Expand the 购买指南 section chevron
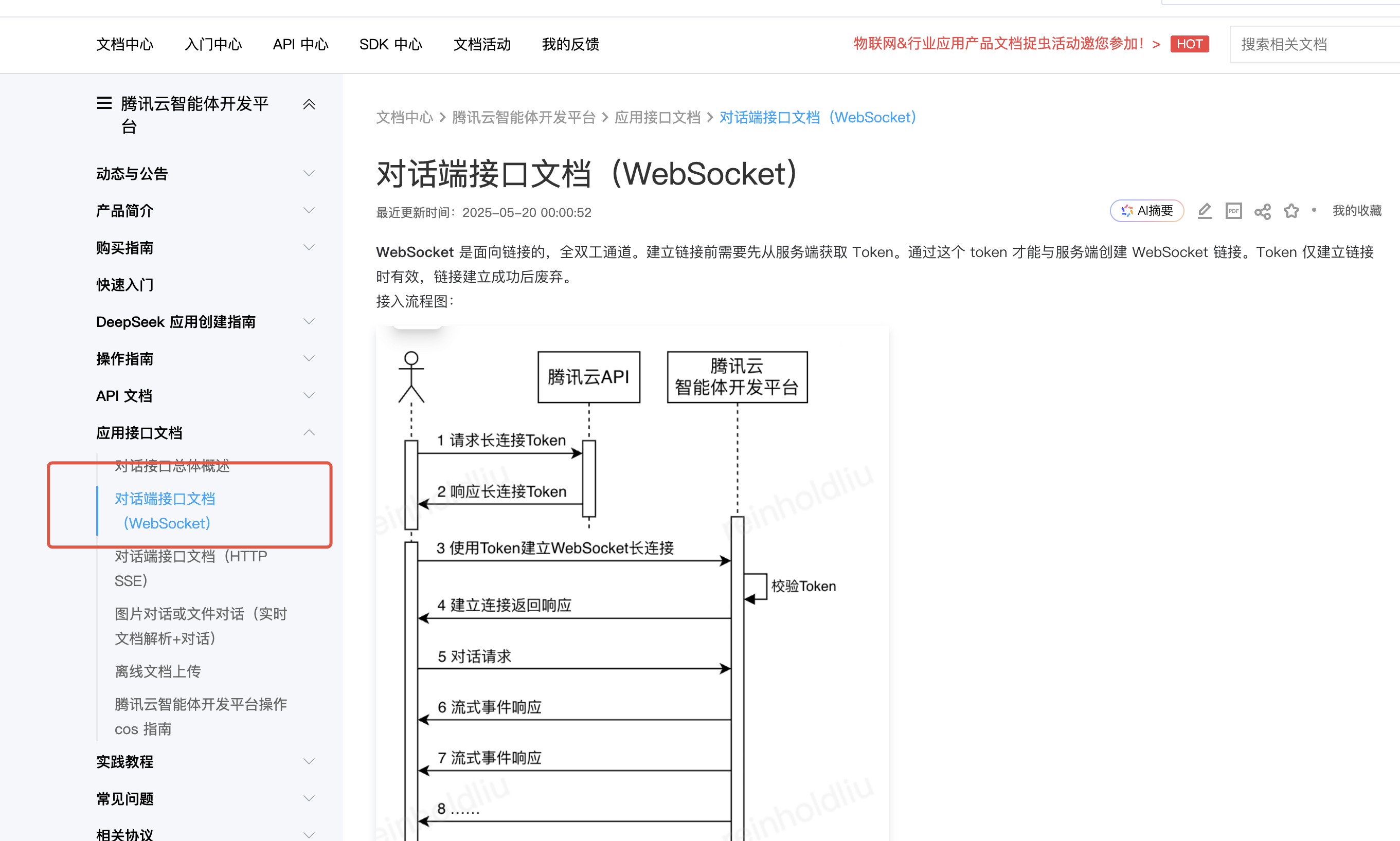The image size is (1400, 841). pos(309,248)
